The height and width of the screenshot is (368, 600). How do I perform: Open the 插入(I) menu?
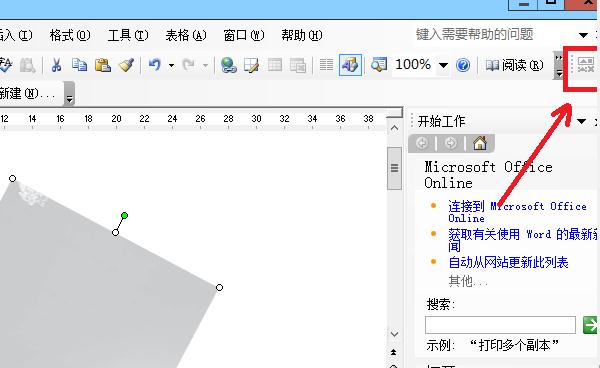[15, 35]
